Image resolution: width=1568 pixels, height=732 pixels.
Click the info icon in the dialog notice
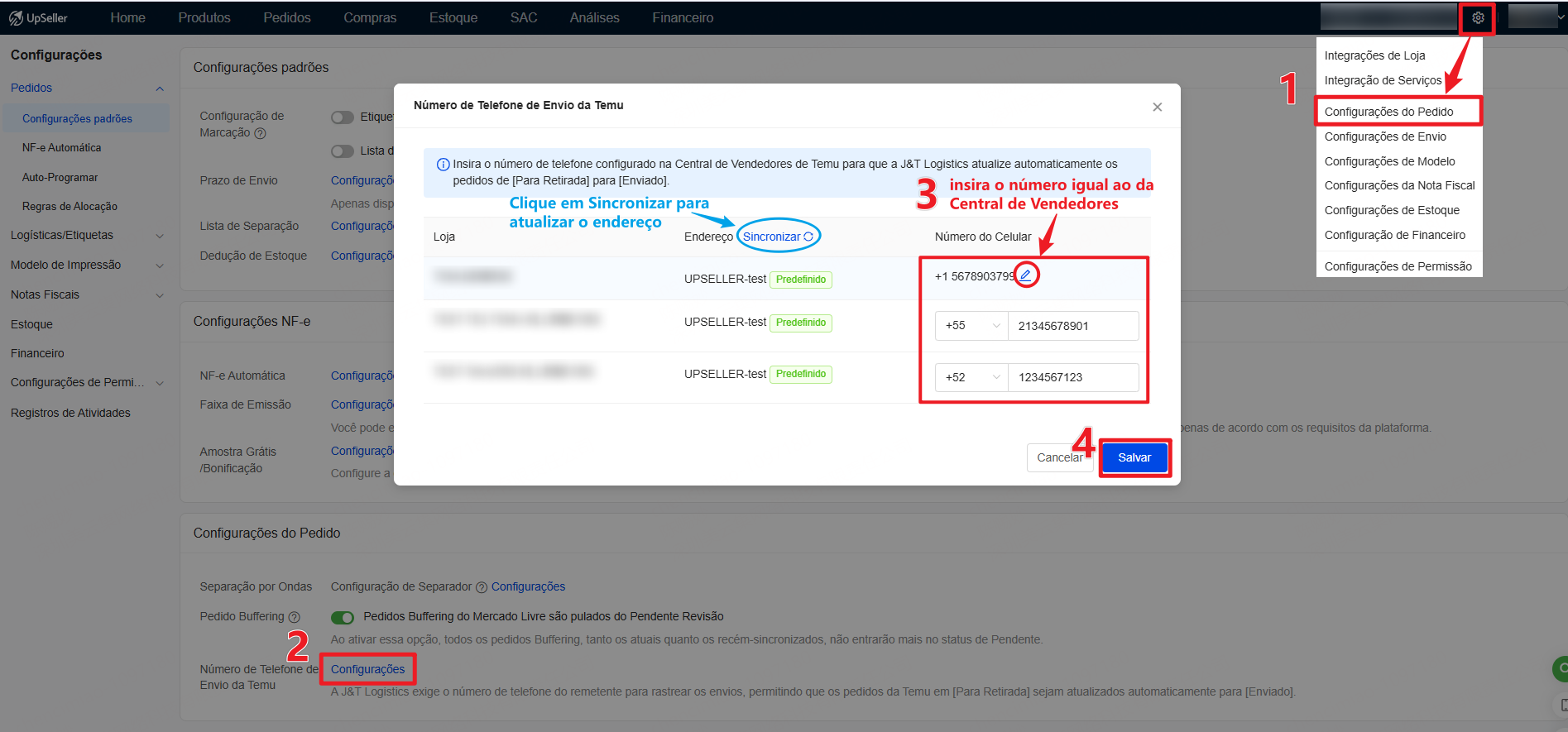point(443,165)
